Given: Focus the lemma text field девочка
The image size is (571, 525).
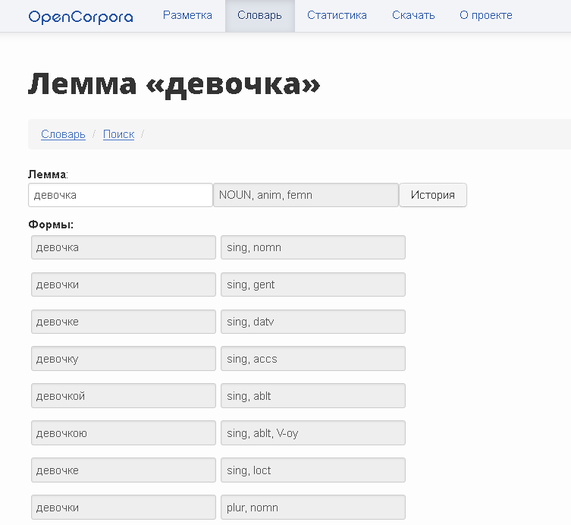Looking at the screenshot, I should (x=120, y=195).
